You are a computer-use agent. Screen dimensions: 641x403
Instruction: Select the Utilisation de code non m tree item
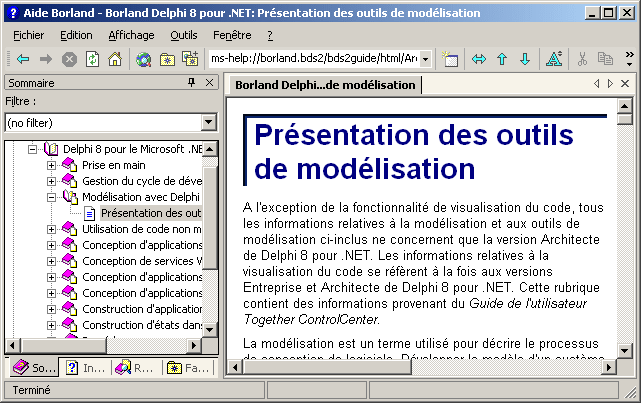[141, 229]
